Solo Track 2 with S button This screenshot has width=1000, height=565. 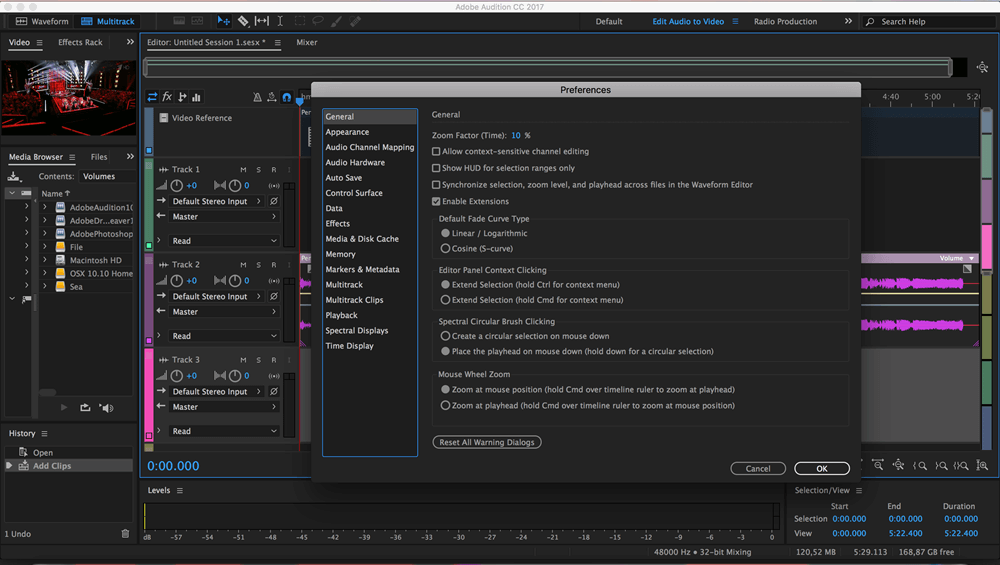tap(258, 265)
